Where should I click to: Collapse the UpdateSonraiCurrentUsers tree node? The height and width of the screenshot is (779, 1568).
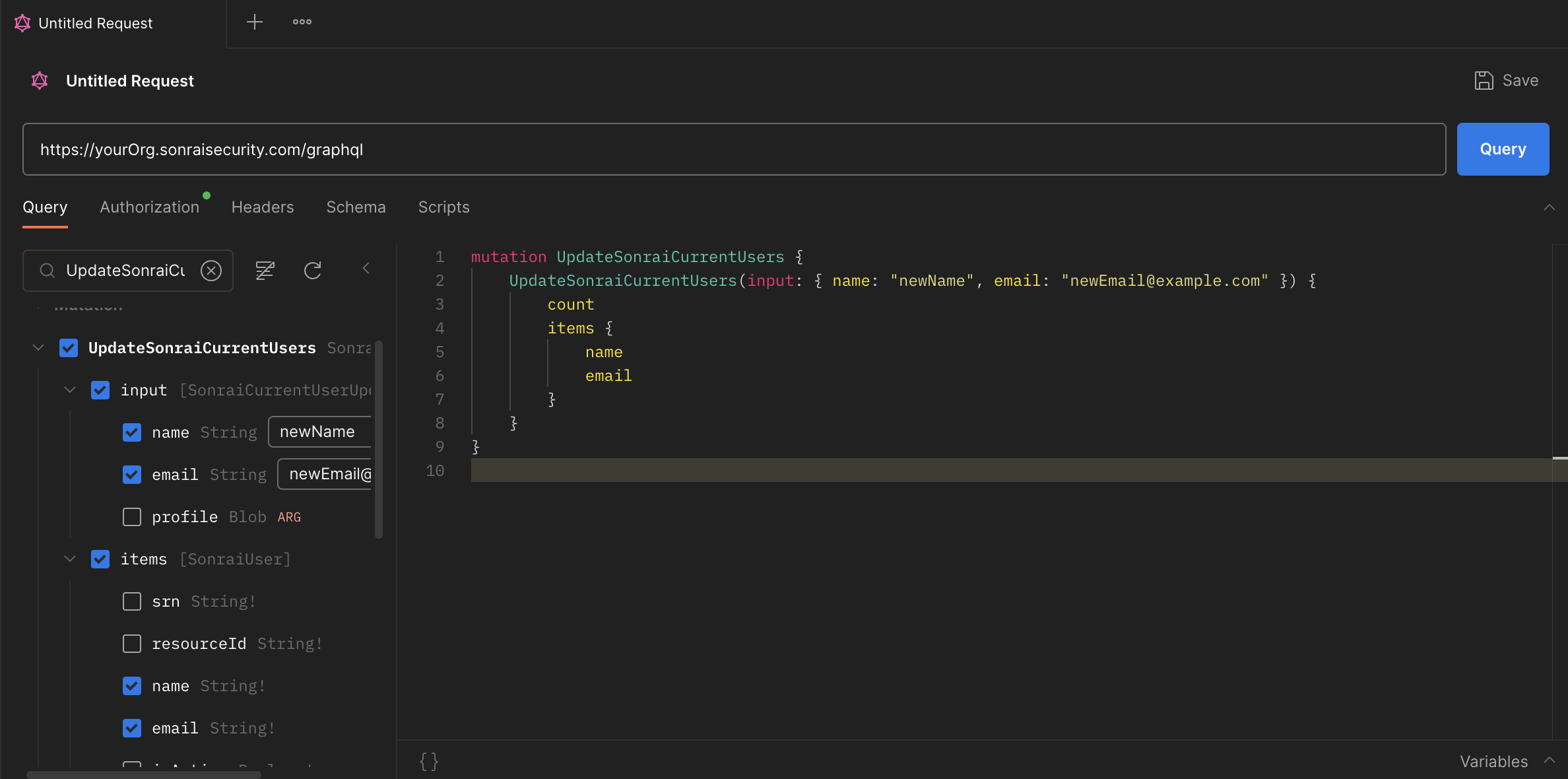38,347
